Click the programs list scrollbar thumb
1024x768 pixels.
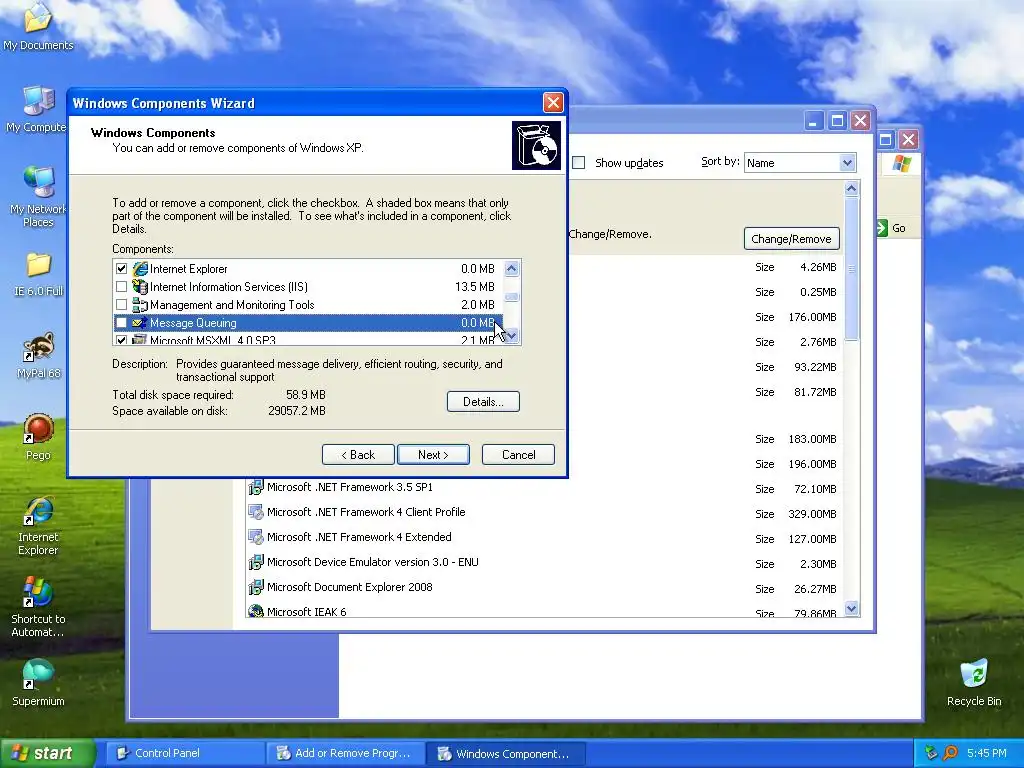pos(851,268)
